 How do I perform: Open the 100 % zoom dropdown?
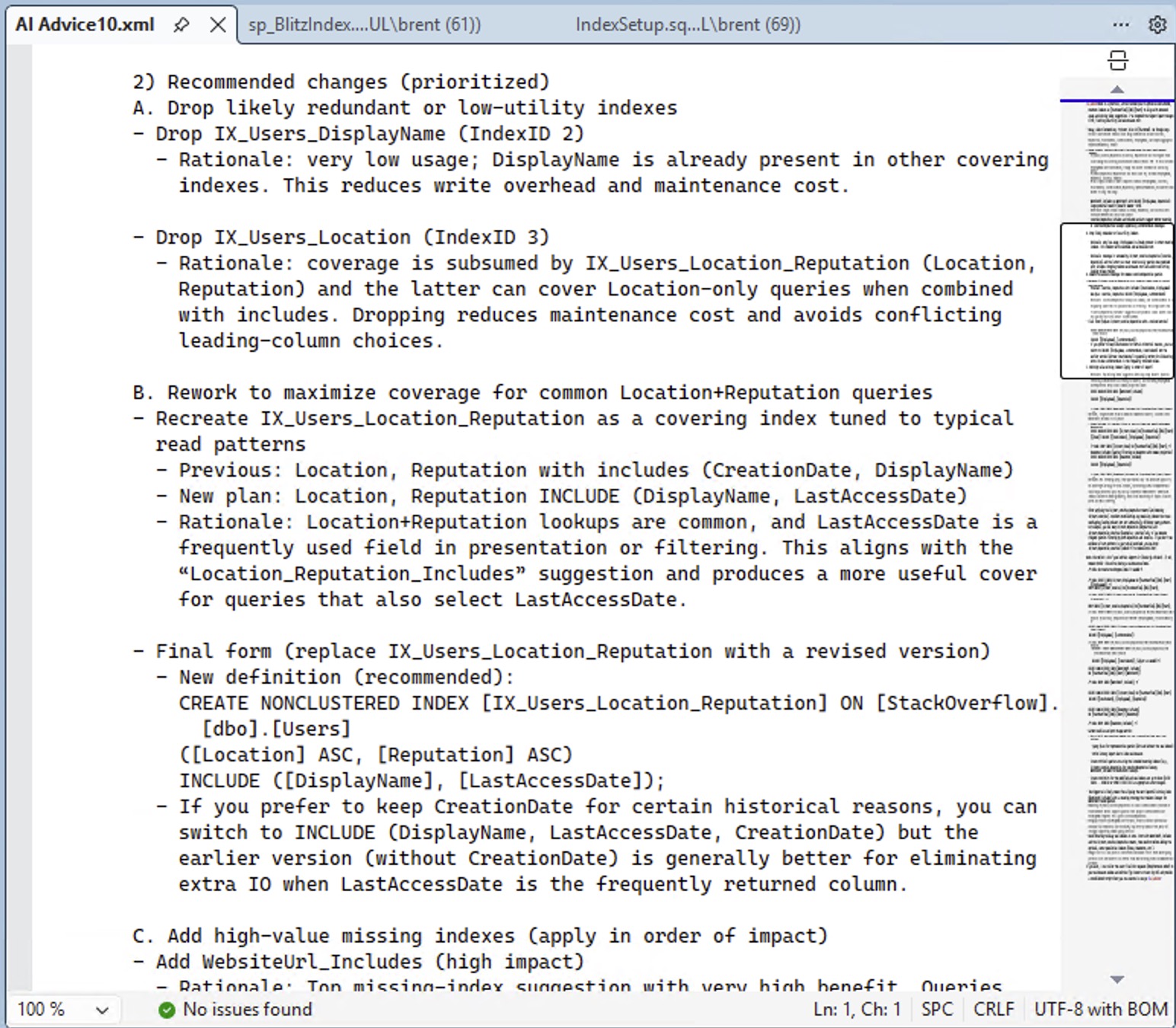[x=62, y=1010]
